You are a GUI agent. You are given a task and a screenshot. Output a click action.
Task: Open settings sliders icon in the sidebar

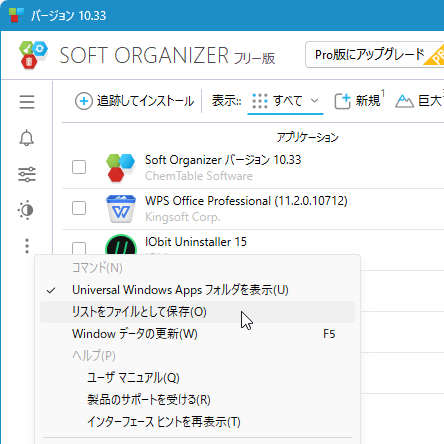click(x=27, y=174)
